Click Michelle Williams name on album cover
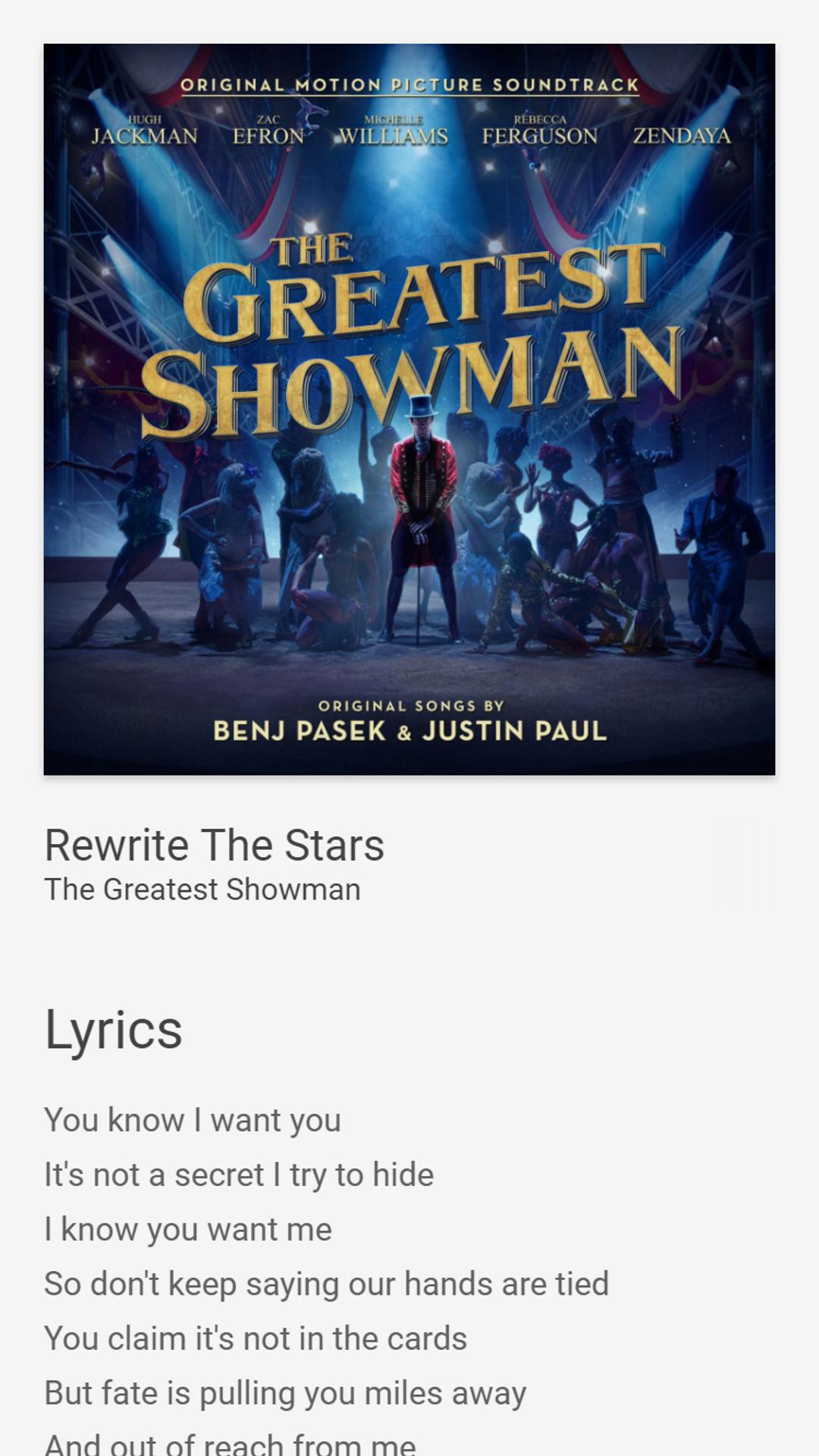The height and width of the screenshot is (1456, 819). (393, 130)
